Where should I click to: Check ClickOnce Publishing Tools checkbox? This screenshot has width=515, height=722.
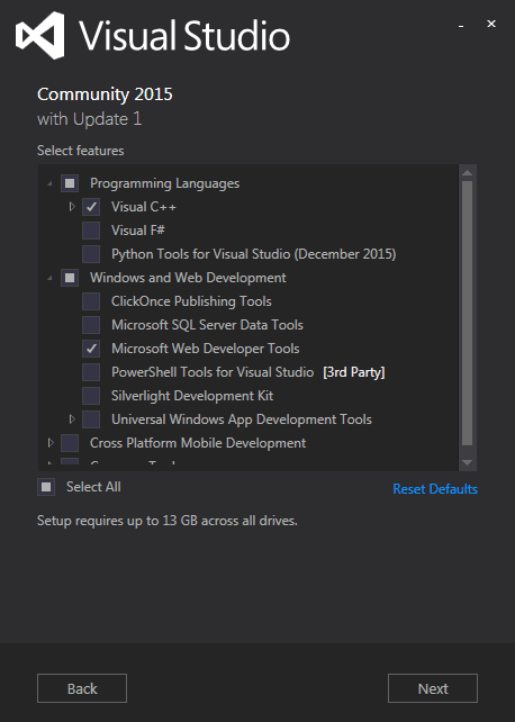[91, 301]
